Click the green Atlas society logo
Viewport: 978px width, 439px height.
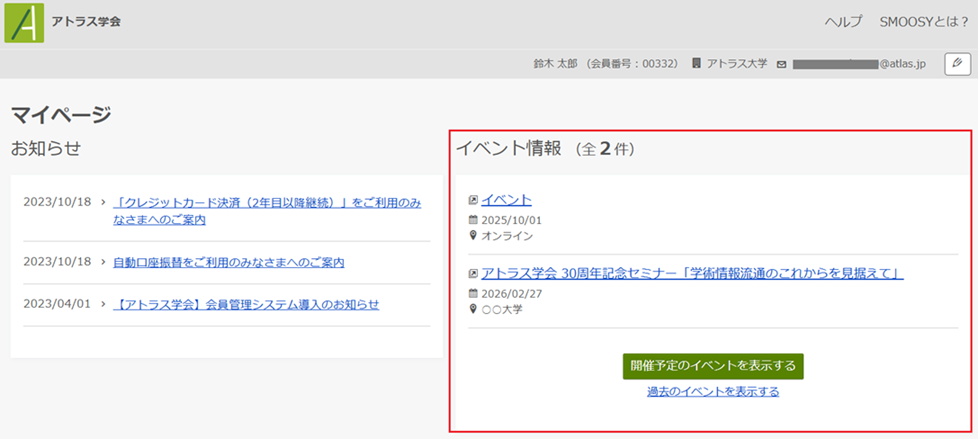24,22
